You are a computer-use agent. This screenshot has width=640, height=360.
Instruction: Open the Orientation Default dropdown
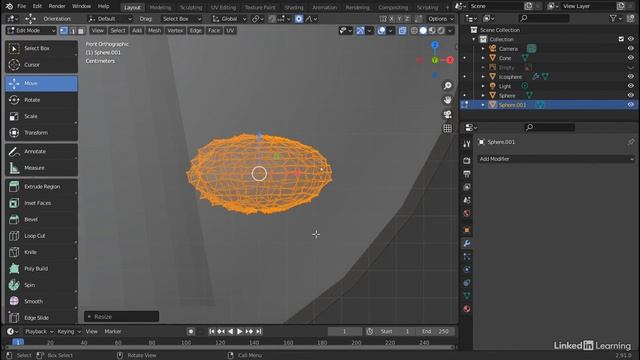tap(110, 19)
